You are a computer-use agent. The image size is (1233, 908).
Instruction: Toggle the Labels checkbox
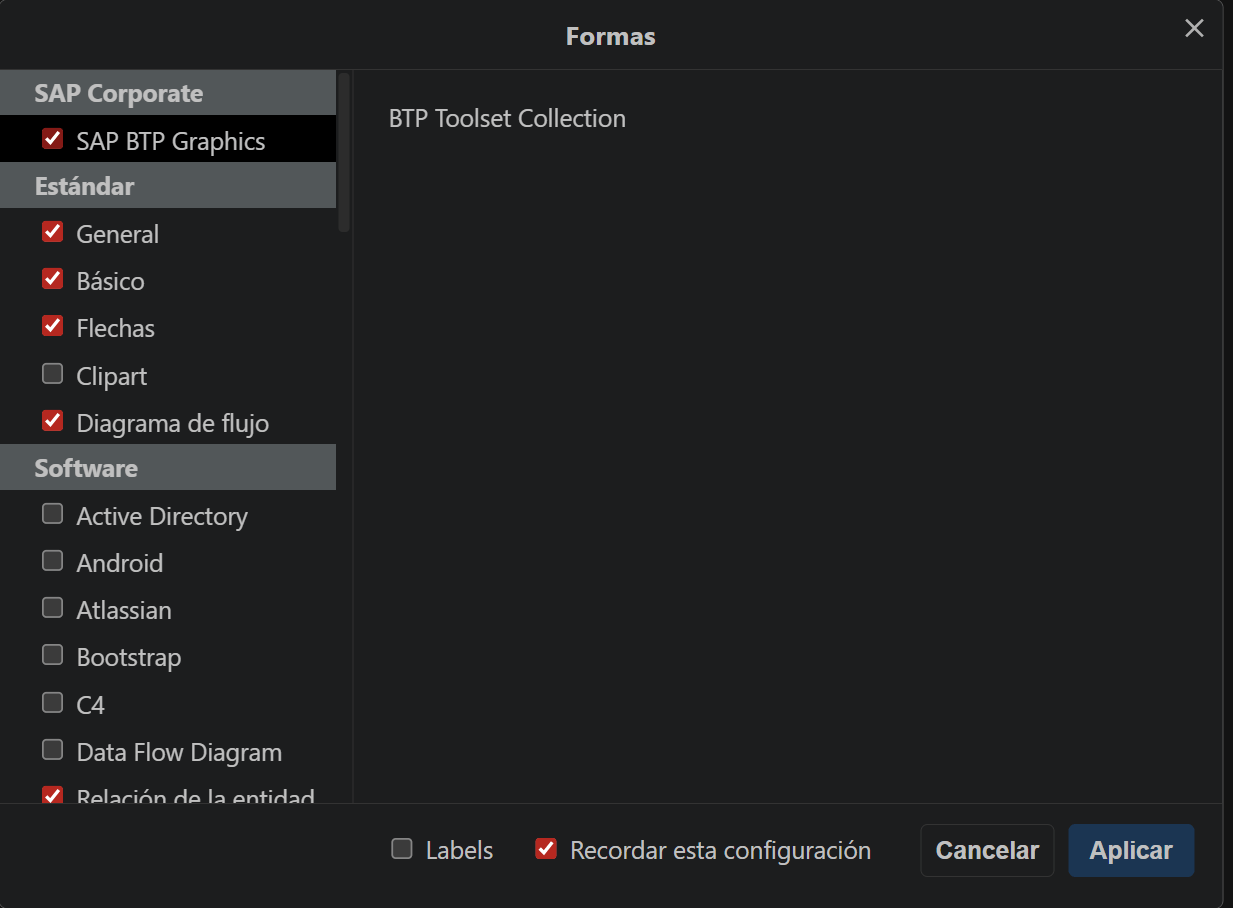tap(402, 849)
